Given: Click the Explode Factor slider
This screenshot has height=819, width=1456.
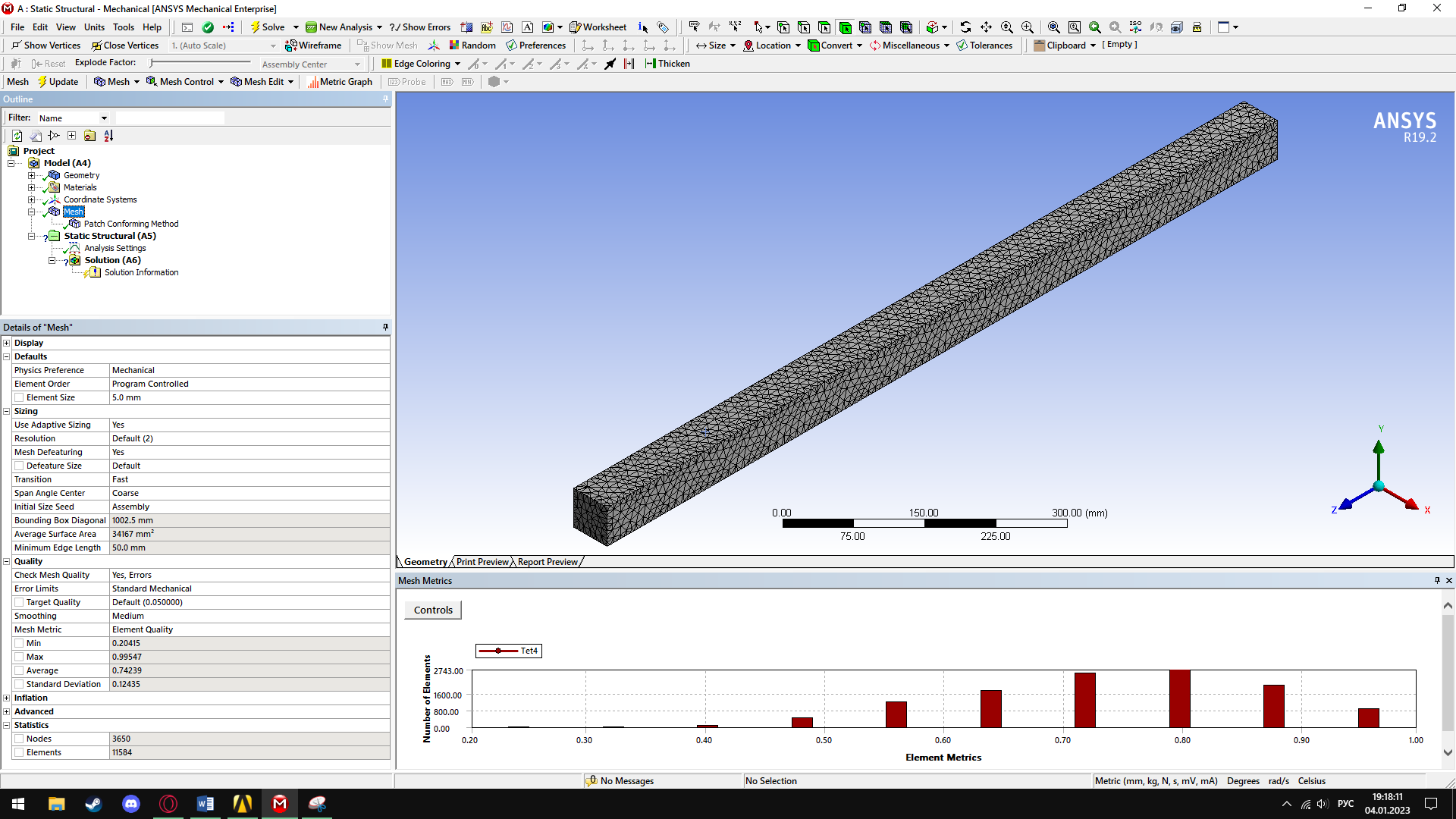Looking at the screenshot, I should (x=201, y=63).
